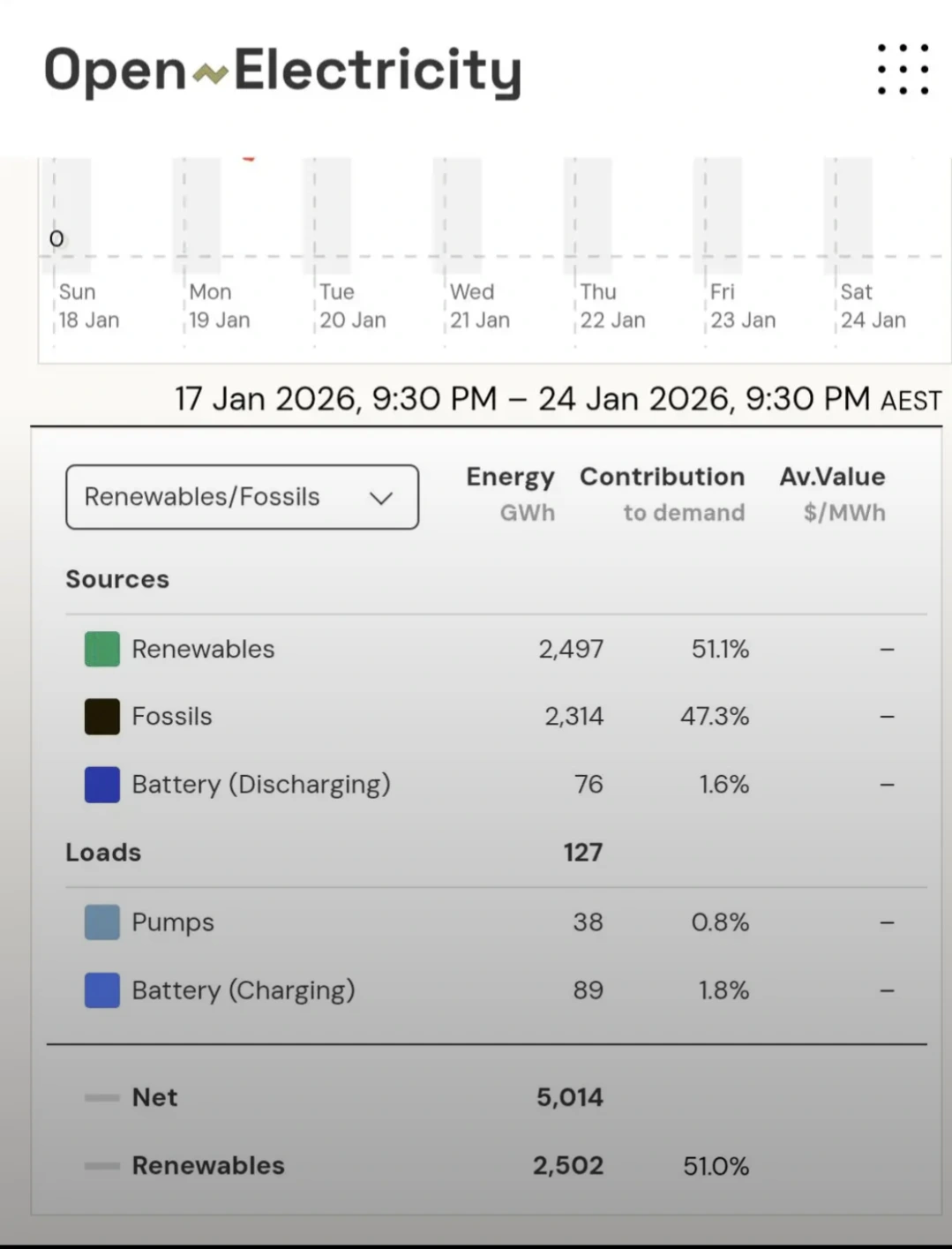Click the Fossils source row label
Screen dimensions: 952x1249
[172, 717]
